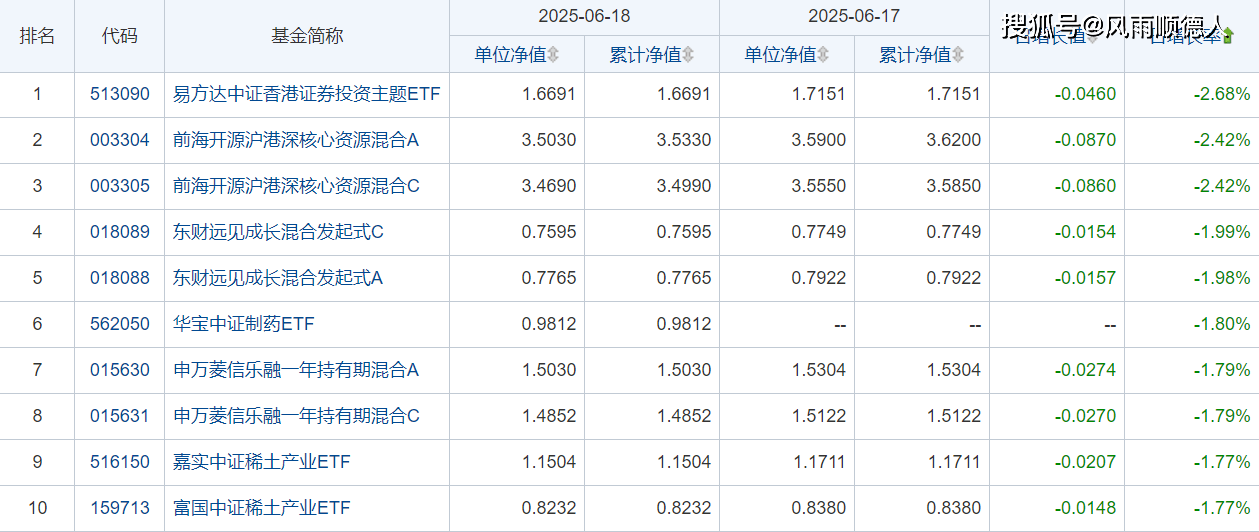Click the green sort arrow on 日增长率 header

click(x=1228, y=36)
